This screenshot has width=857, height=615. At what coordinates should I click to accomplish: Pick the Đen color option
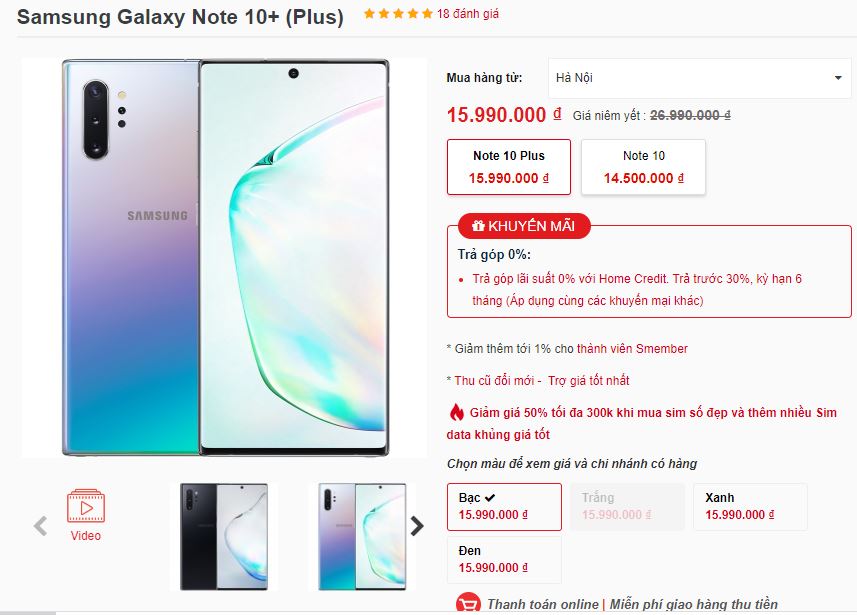[x=504, y=559]
